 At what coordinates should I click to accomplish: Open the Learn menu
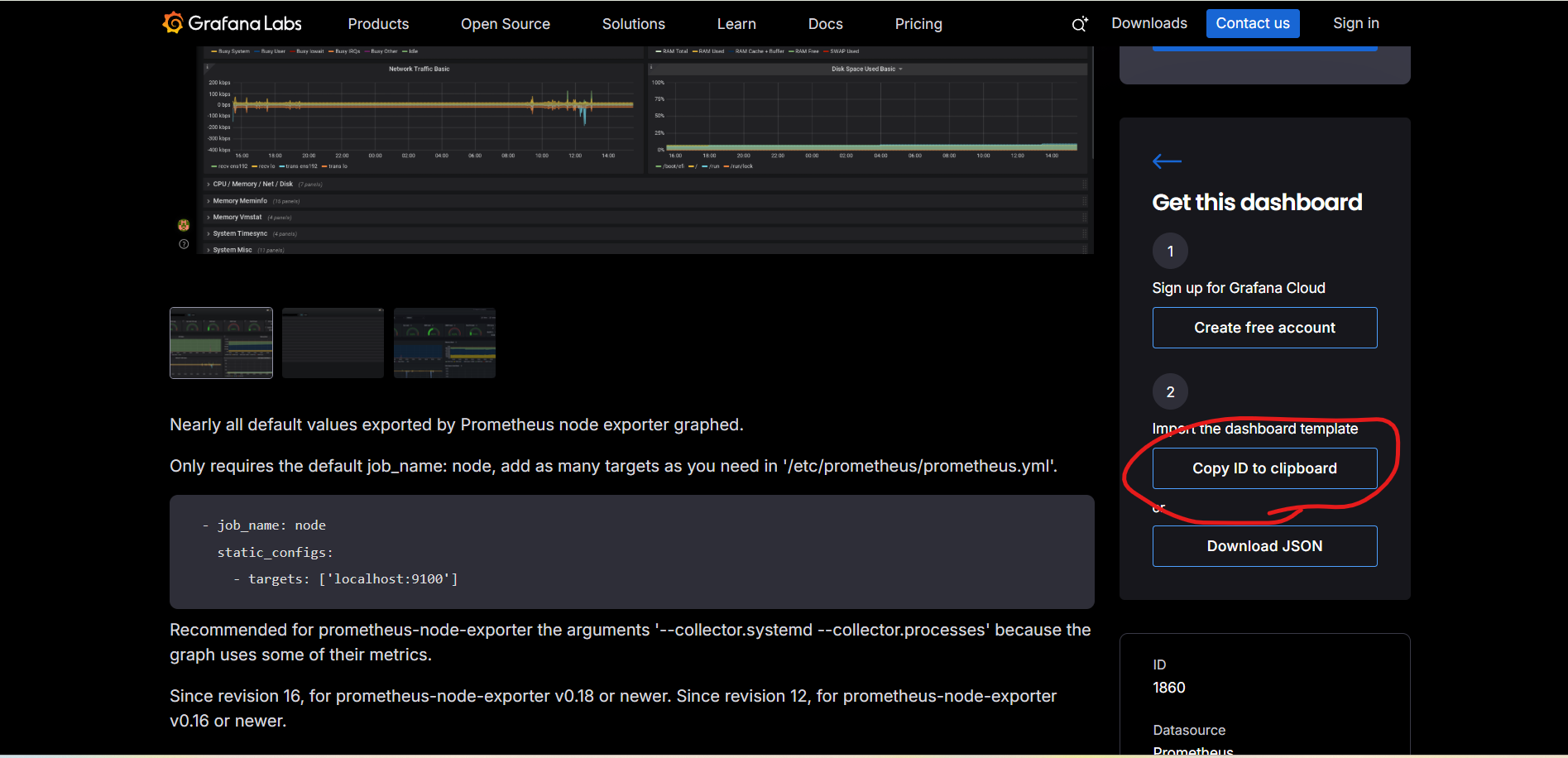coord(736,24)
